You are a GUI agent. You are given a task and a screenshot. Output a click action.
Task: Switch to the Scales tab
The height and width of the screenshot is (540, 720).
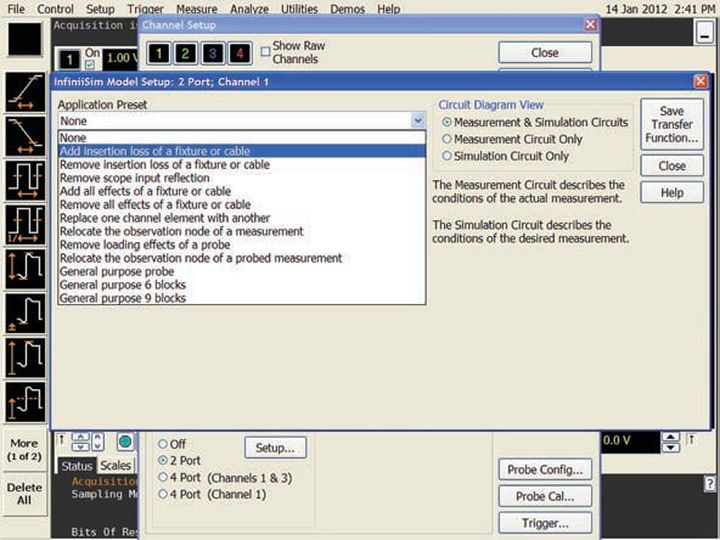click(115, 465)
